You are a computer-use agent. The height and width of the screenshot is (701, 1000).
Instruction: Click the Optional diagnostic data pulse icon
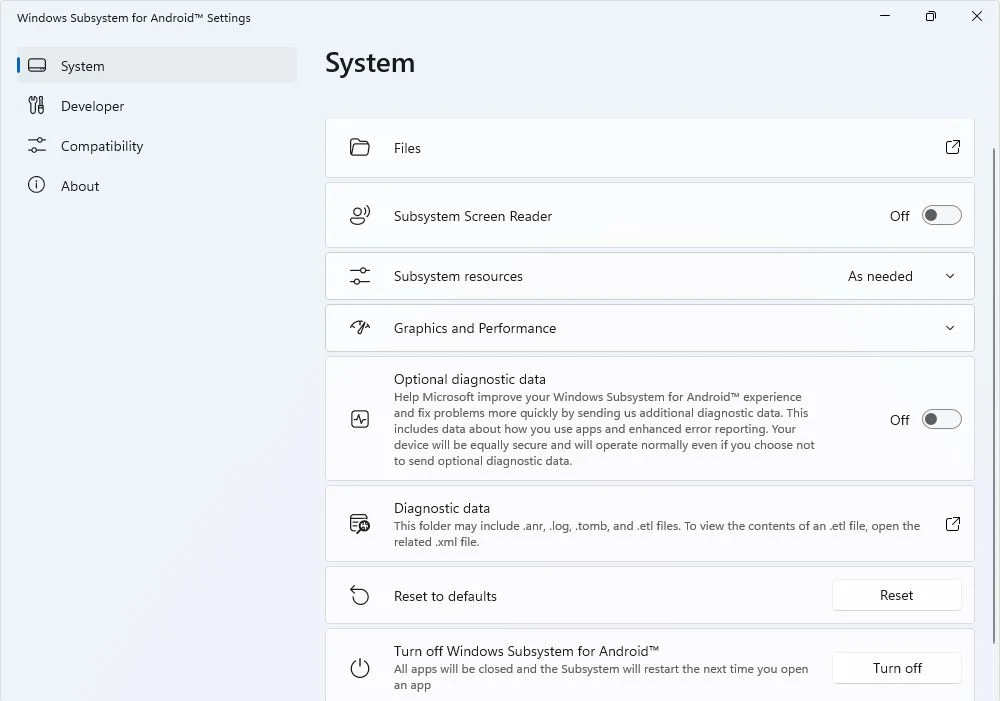point(360,419)
